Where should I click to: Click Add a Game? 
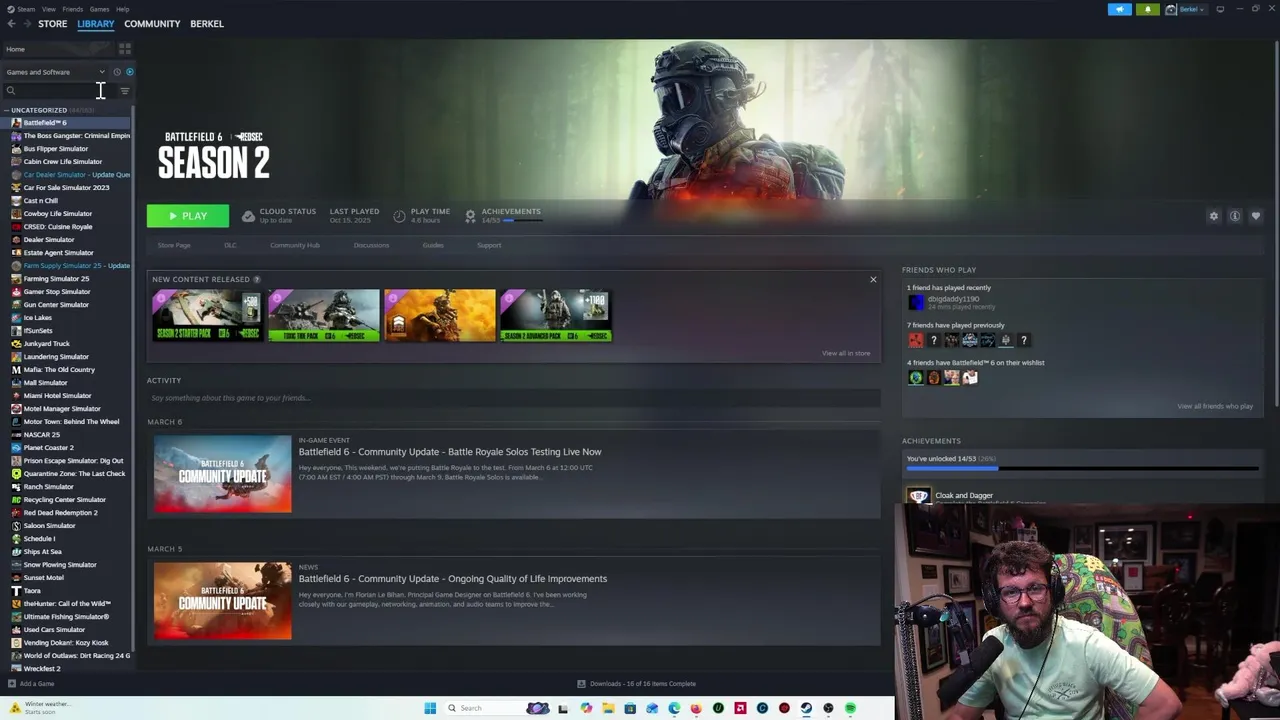[30, 684]
